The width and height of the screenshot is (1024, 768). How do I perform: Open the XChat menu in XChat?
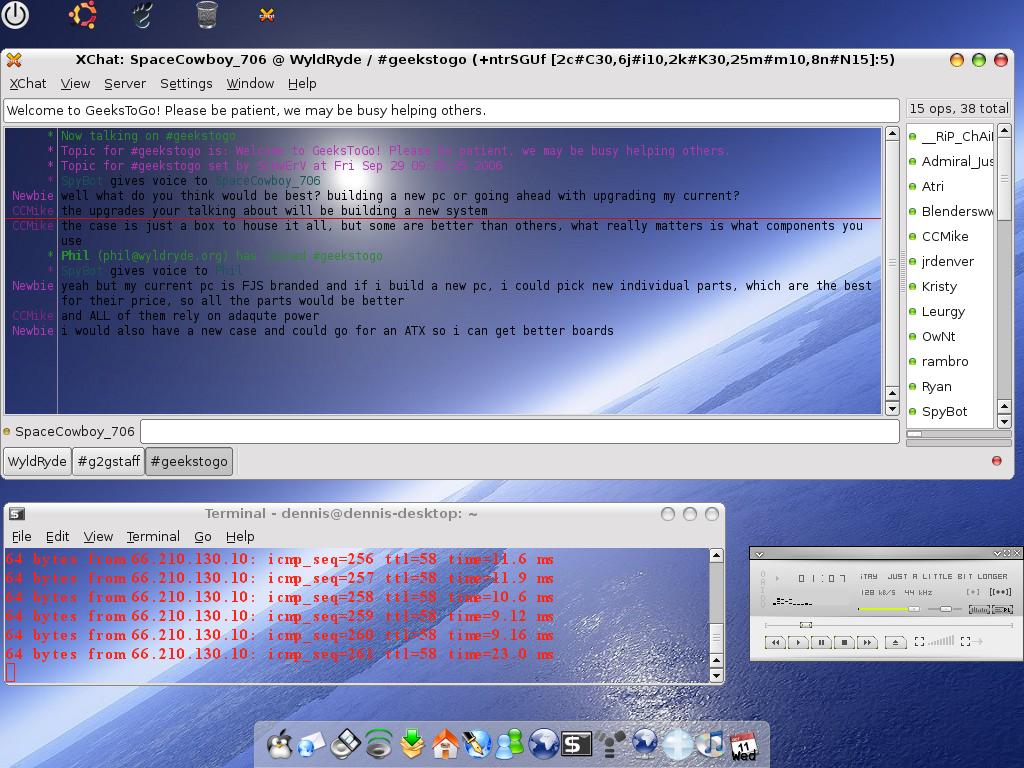(x=27, y=84)
